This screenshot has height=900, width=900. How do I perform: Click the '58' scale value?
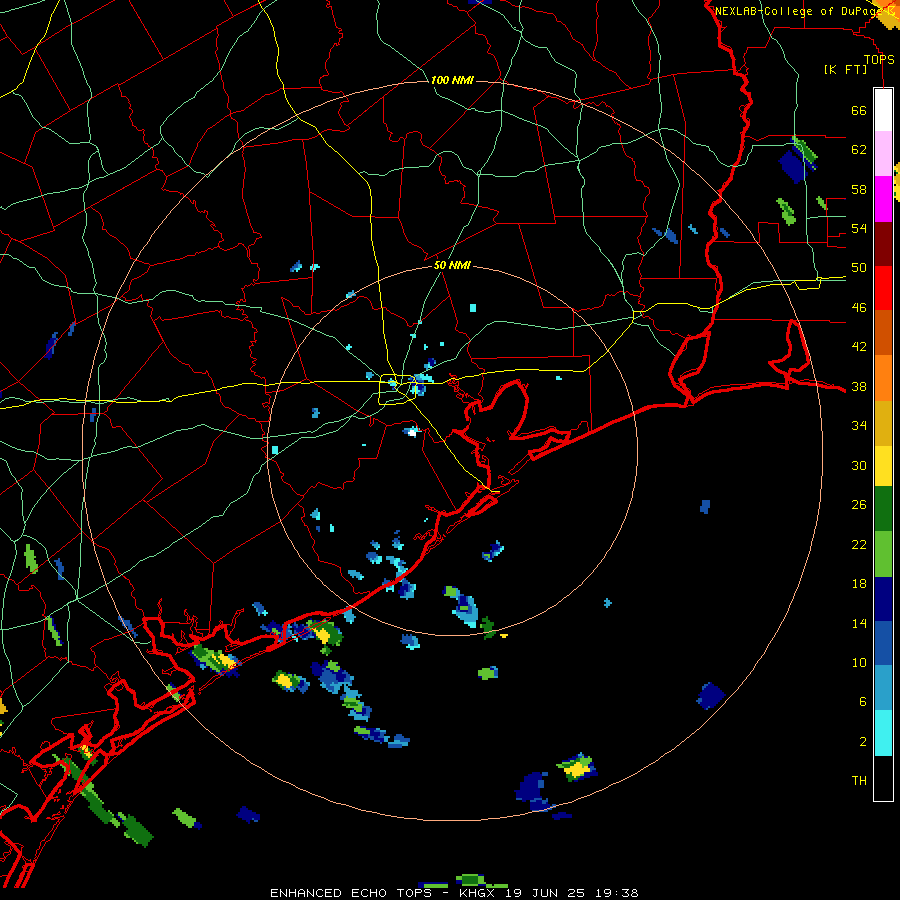coord(859,189)
